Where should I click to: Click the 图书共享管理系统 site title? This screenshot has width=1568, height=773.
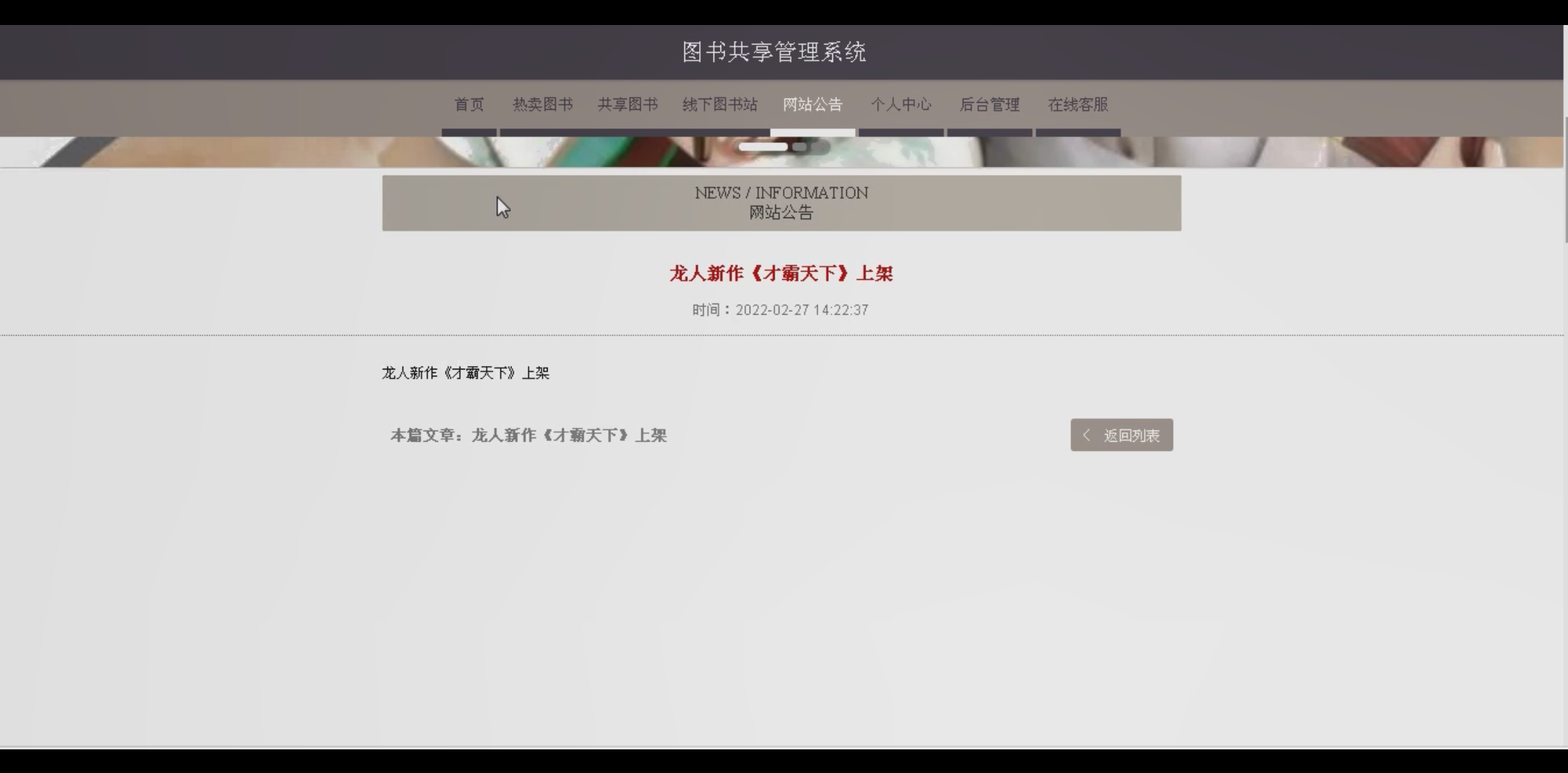775,52
